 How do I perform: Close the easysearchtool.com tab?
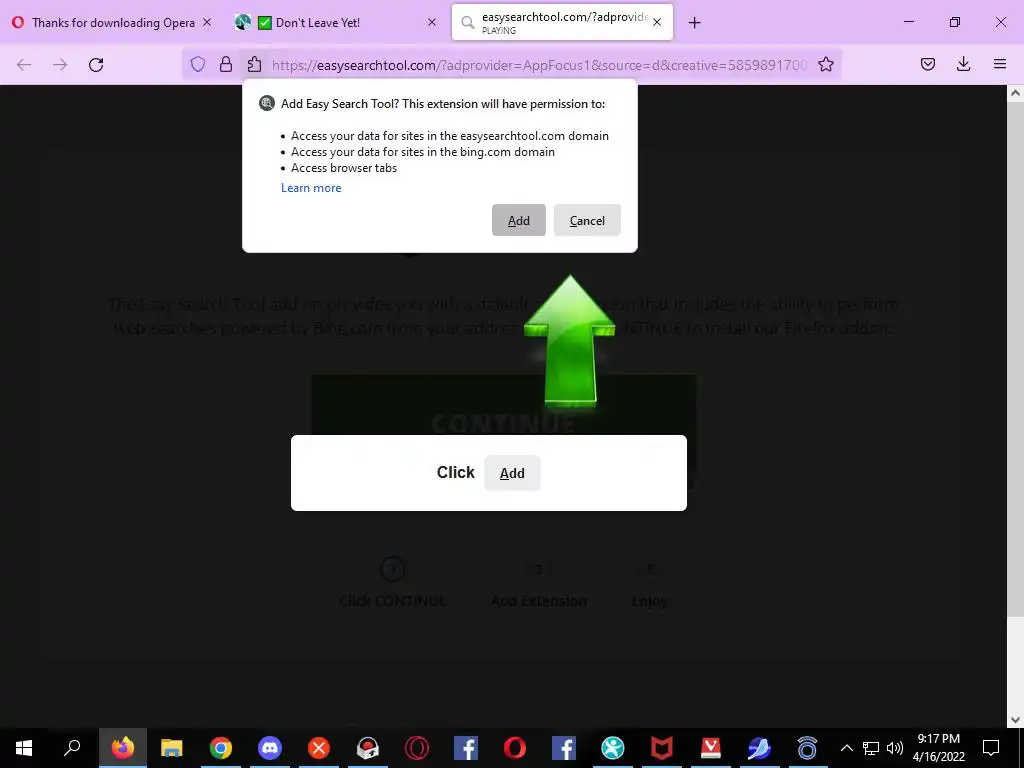pos(657,22)
